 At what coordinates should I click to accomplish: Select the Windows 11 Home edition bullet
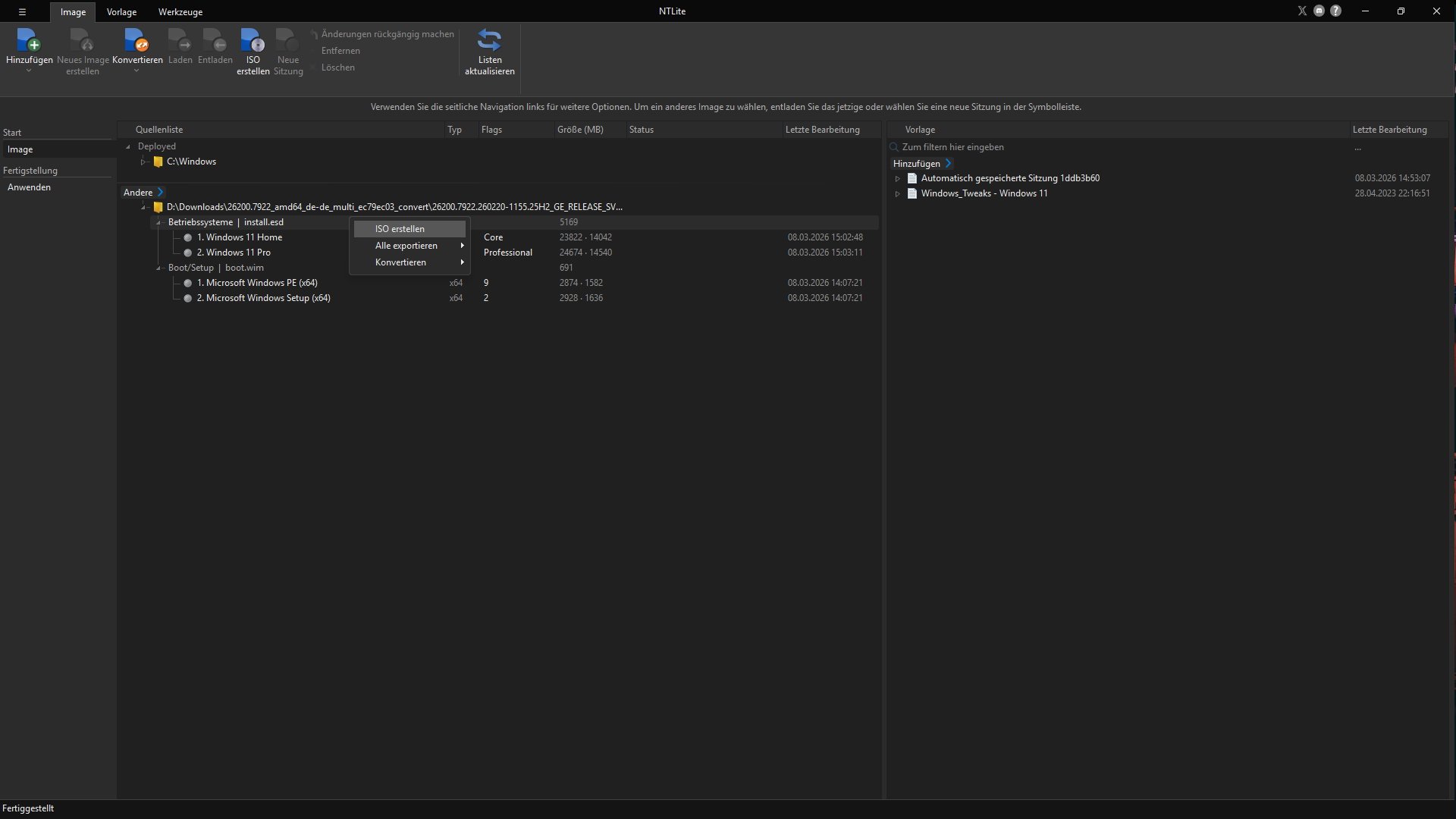[x=187, y=237]
